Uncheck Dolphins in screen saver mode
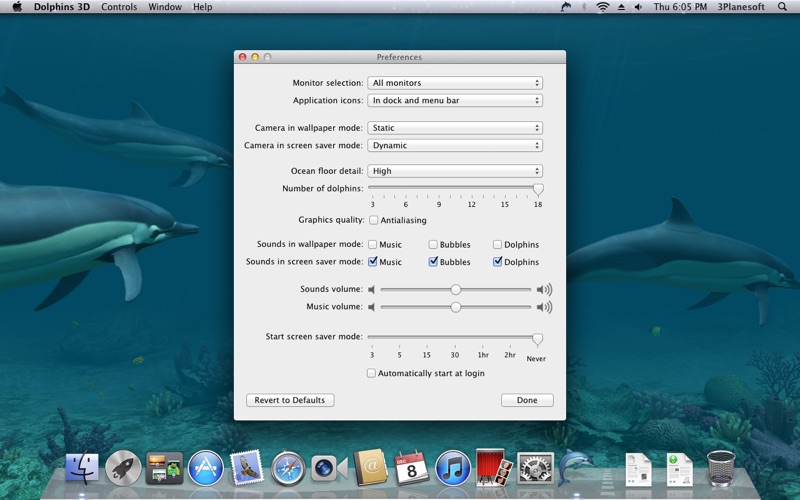The height and width of the screenshot is (500, 800). 497,262
